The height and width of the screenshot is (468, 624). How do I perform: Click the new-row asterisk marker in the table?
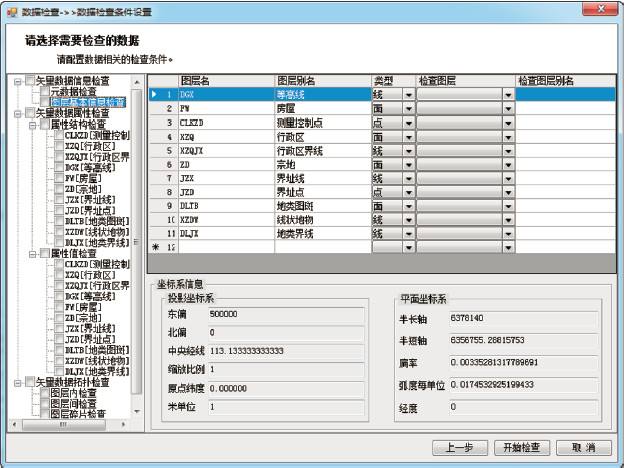154,245
